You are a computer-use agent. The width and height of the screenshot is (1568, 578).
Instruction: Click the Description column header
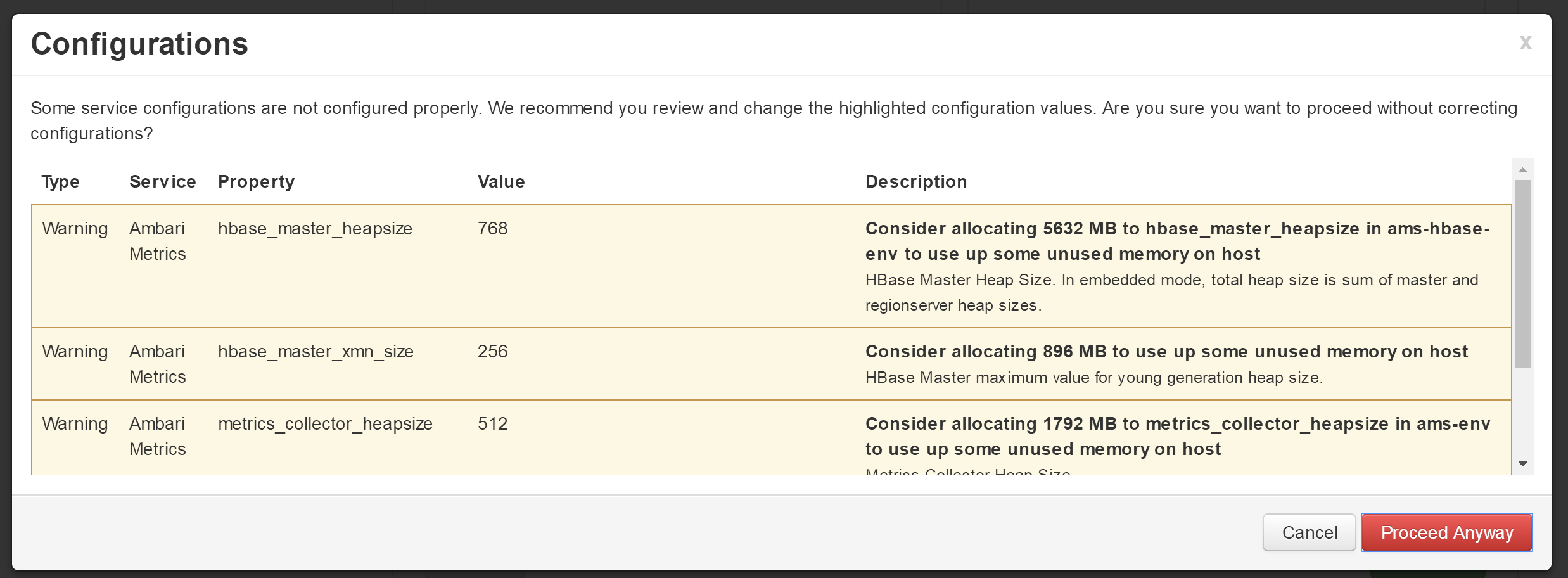[x=916, y=182]
